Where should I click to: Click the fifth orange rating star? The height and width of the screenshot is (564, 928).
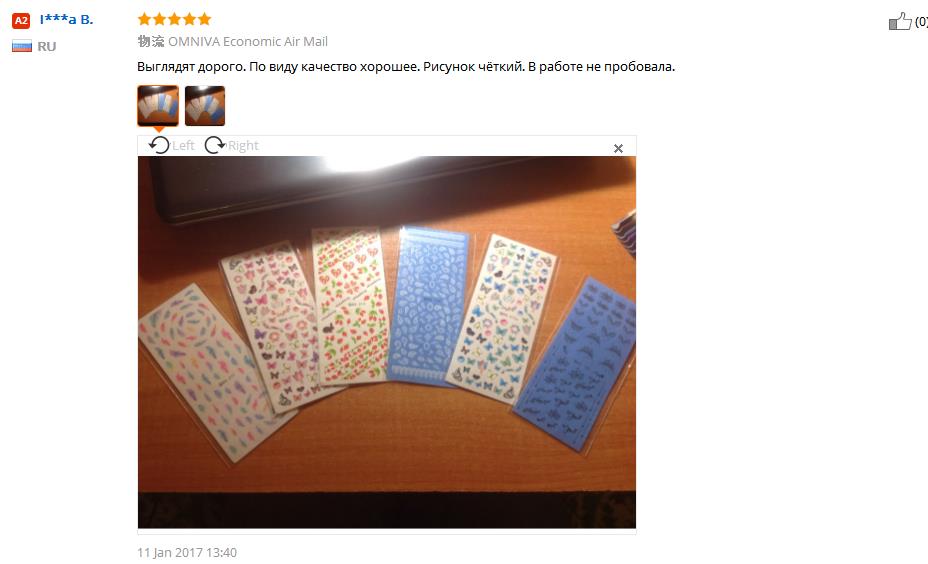(x=205, y=20)
